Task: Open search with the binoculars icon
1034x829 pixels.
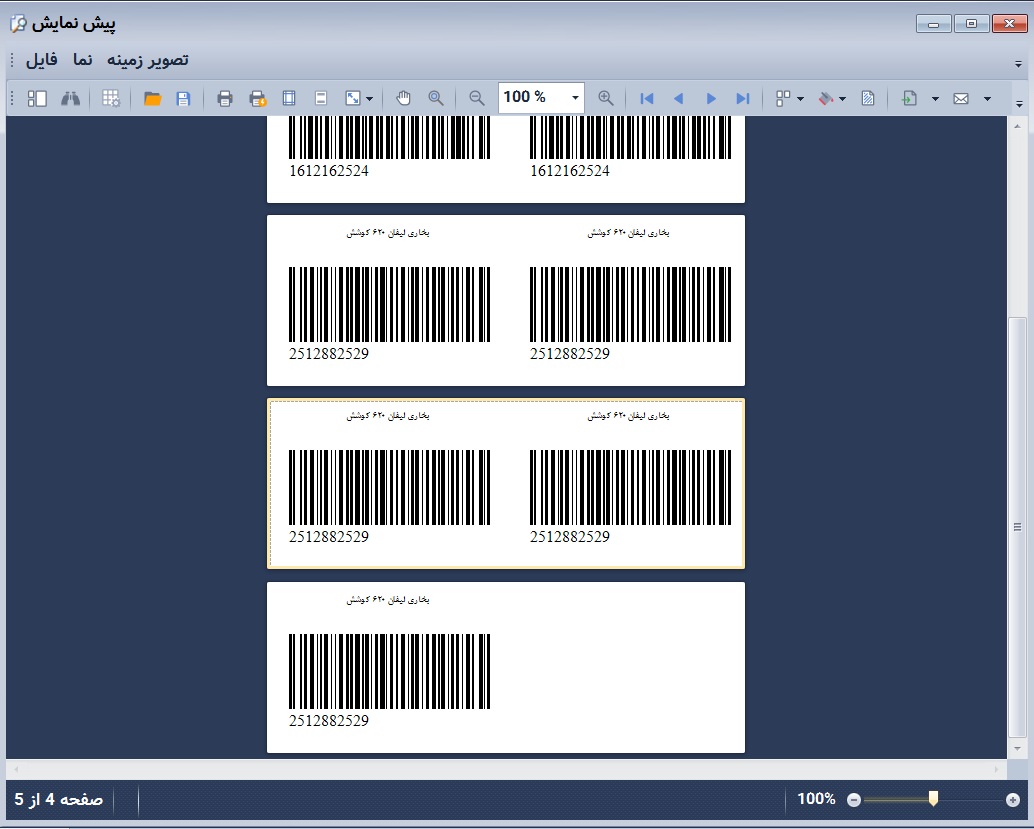Action: pyautogui.click(x=70, y=98)
